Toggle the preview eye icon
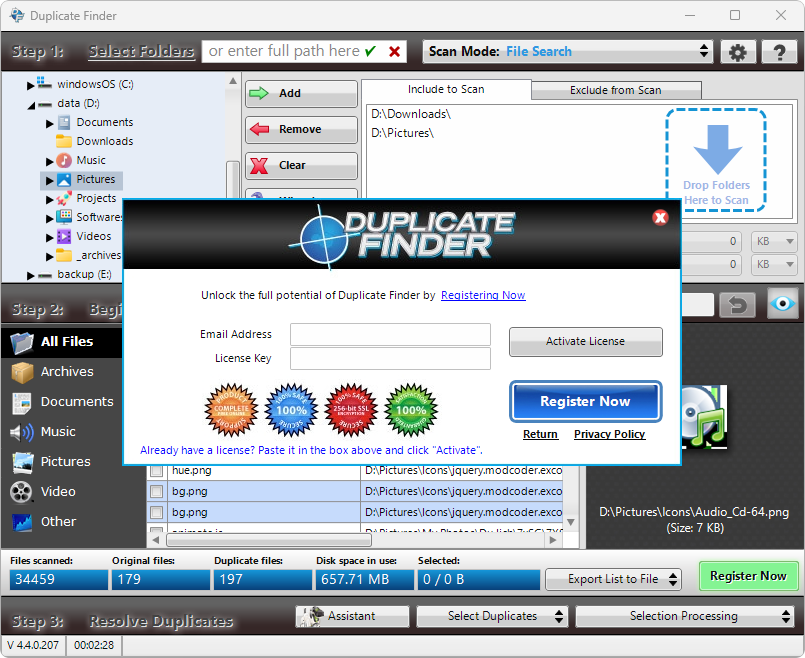 [783, 304]
